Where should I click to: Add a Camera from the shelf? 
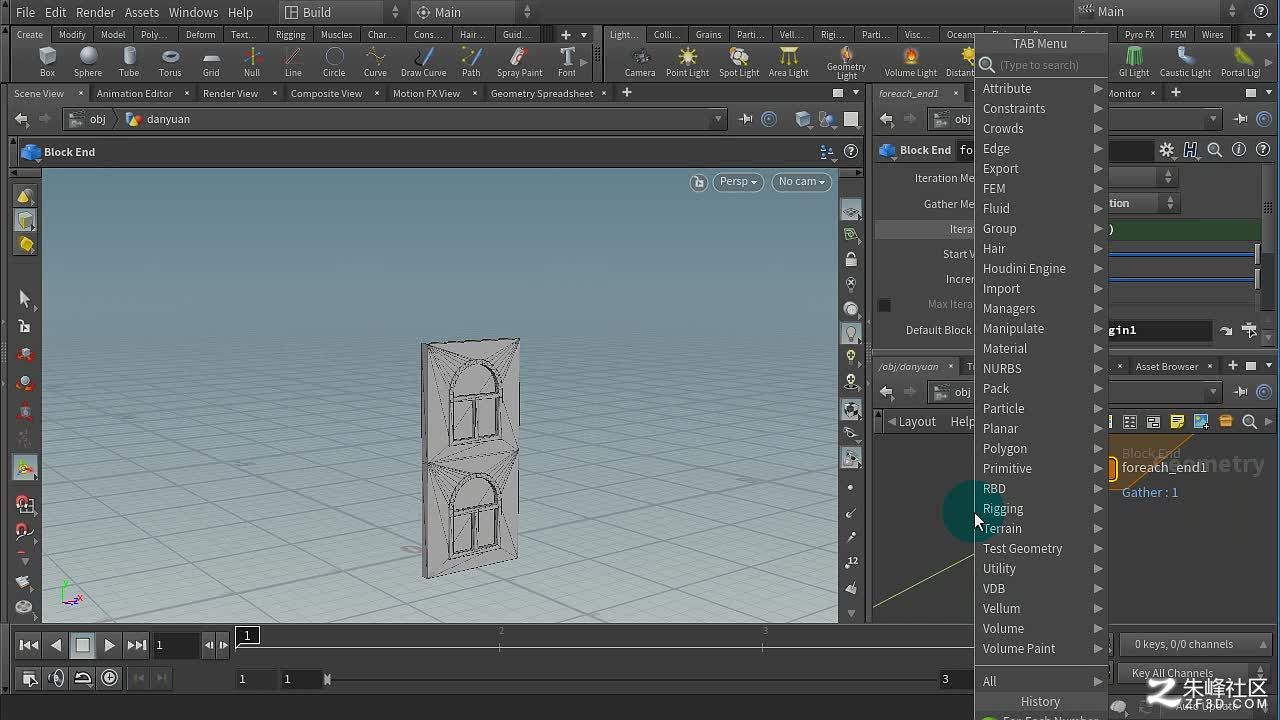click(640, 62)
